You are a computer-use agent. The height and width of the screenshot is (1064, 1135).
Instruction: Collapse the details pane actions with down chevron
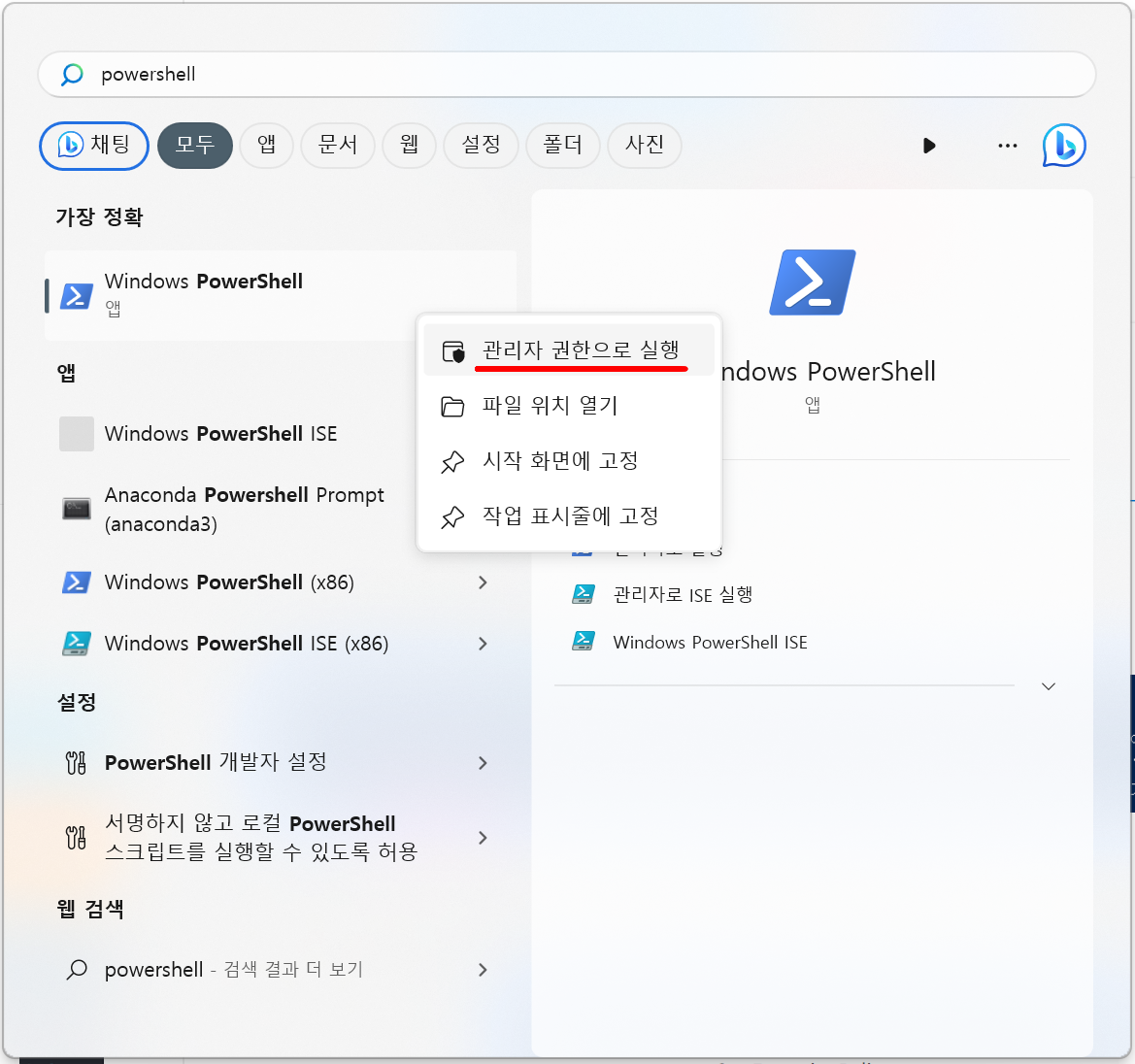pyautogui.click(x=1049, y=686)
